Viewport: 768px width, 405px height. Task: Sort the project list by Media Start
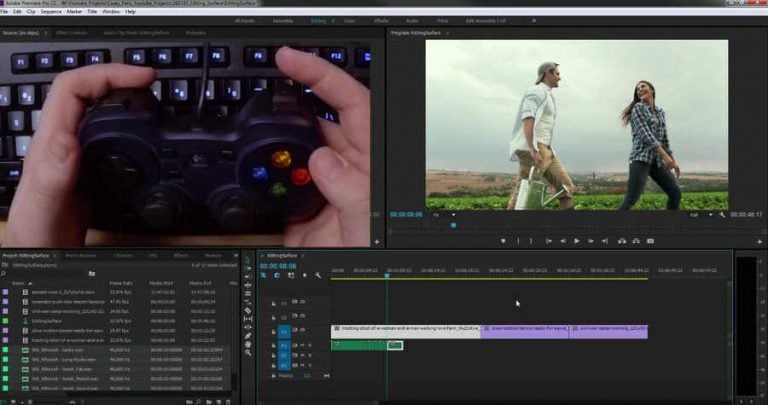pyautogui.click(x=161, y=283)
